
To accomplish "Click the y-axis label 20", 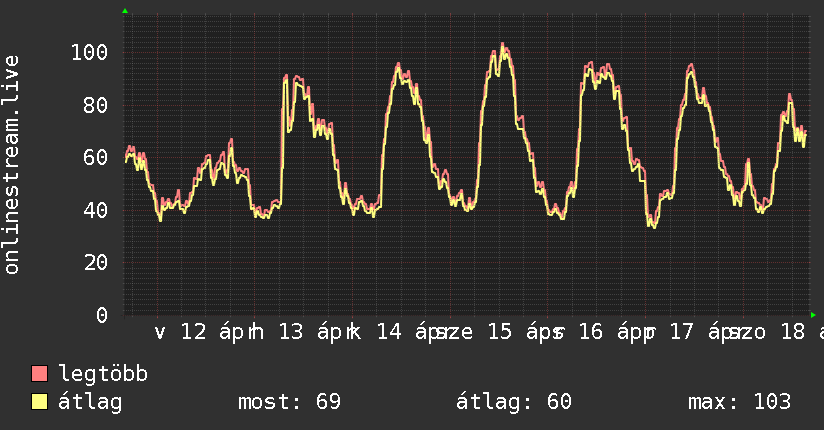I will (96, 262).
